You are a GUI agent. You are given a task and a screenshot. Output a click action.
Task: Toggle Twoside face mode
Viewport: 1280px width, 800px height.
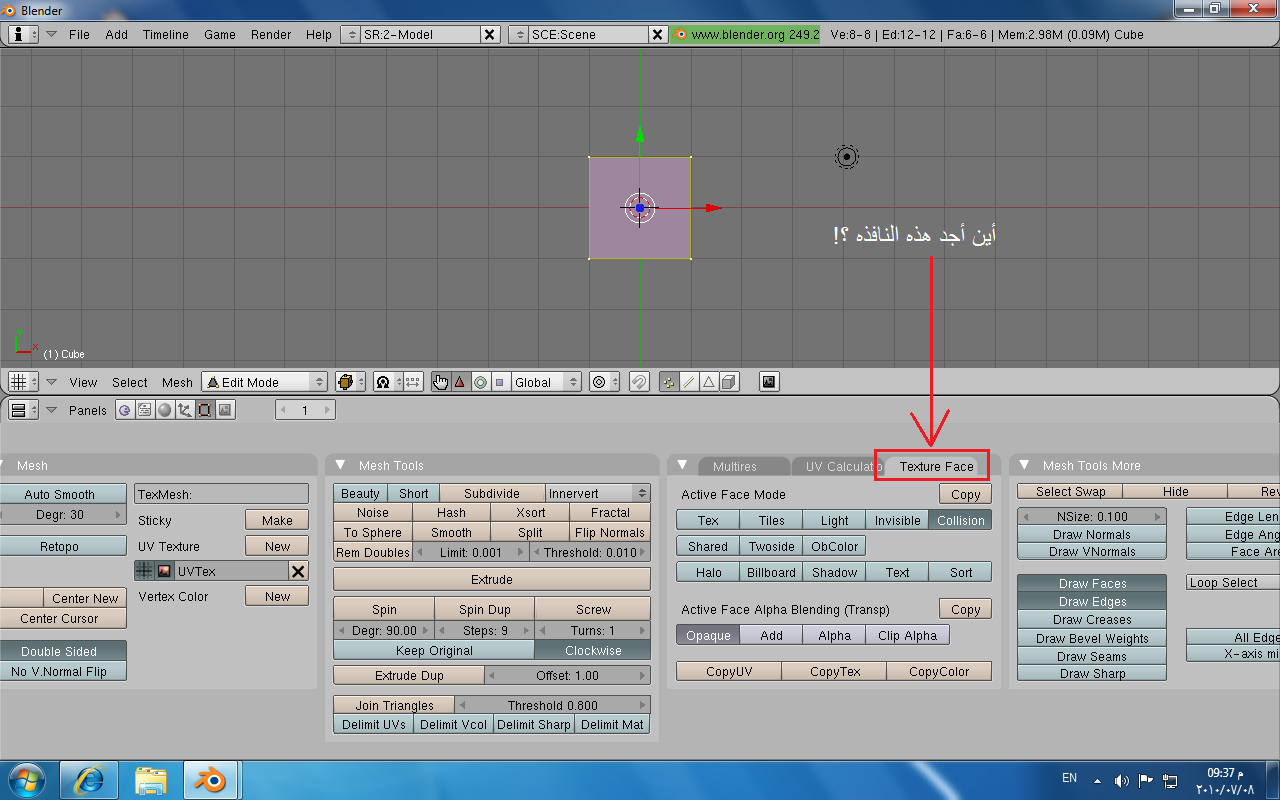[772, 546]
